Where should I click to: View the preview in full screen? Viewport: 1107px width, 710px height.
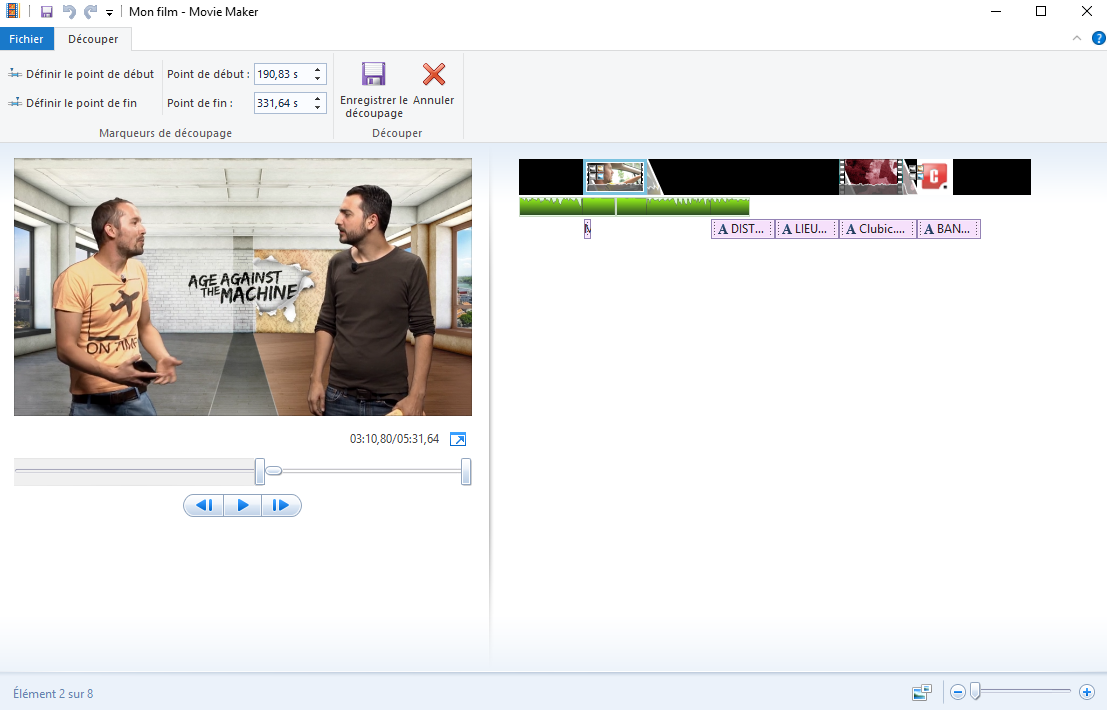tap(457, 439)
